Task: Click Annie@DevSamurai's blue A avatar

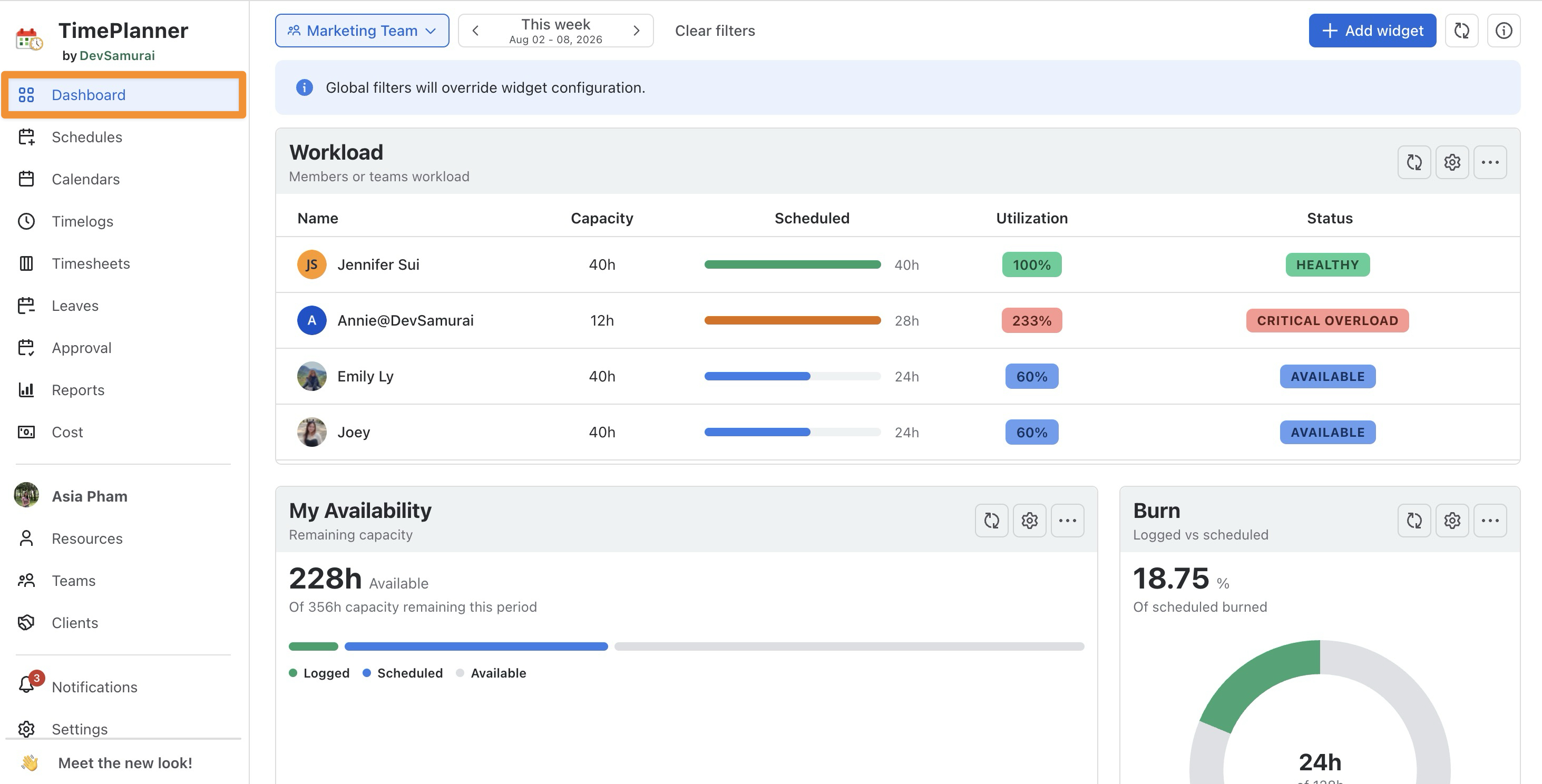Action: click(x=312, y=320)
